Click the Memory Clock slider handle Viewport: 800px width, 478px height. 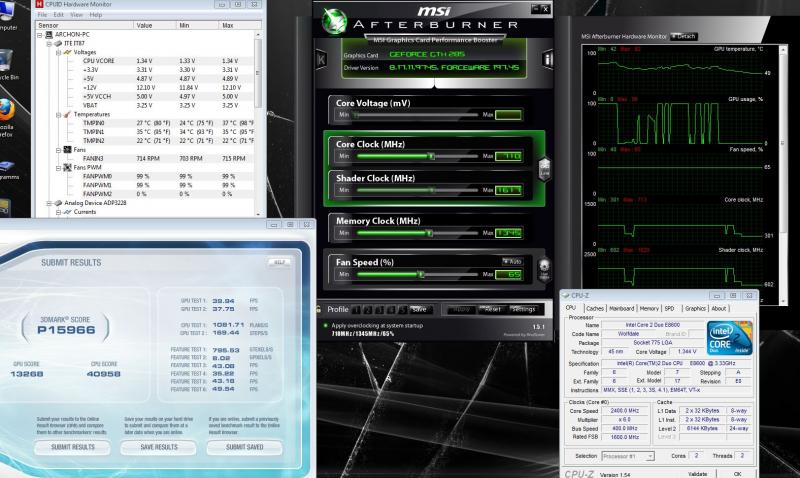pos(430,233)
